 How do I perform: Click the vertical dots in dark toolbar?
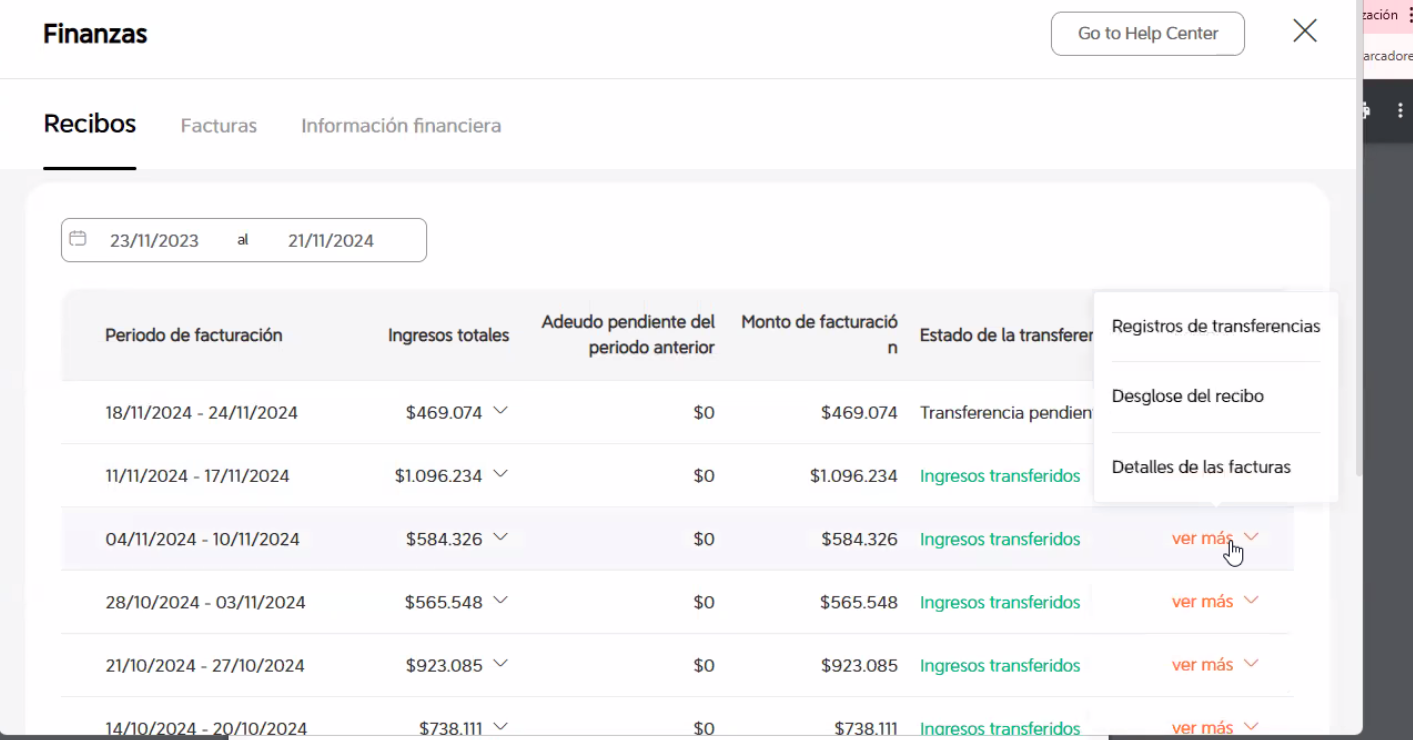point(1399,111)
